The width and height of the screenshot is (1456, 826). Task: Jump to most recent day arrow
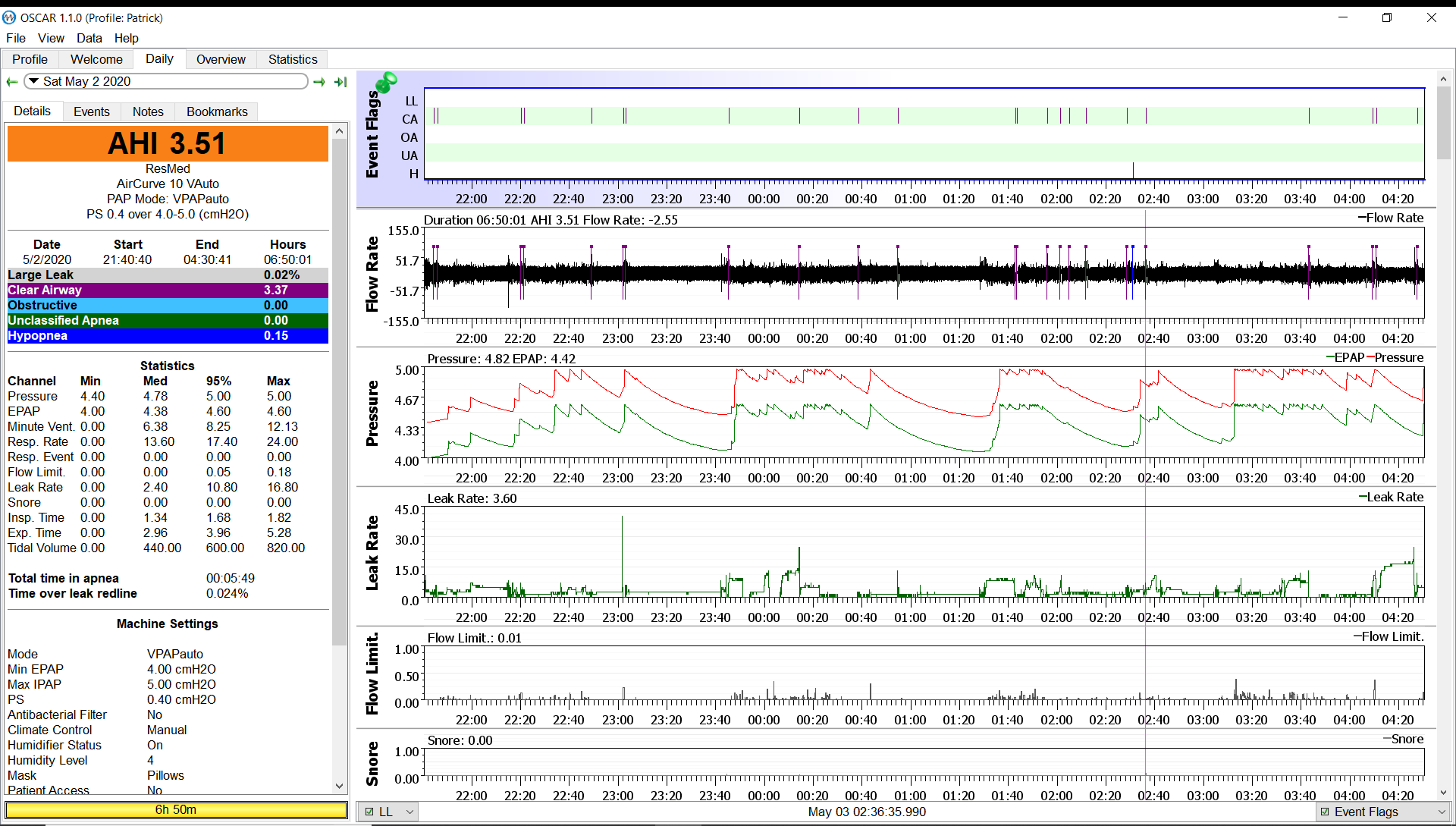tap(340, 82)
